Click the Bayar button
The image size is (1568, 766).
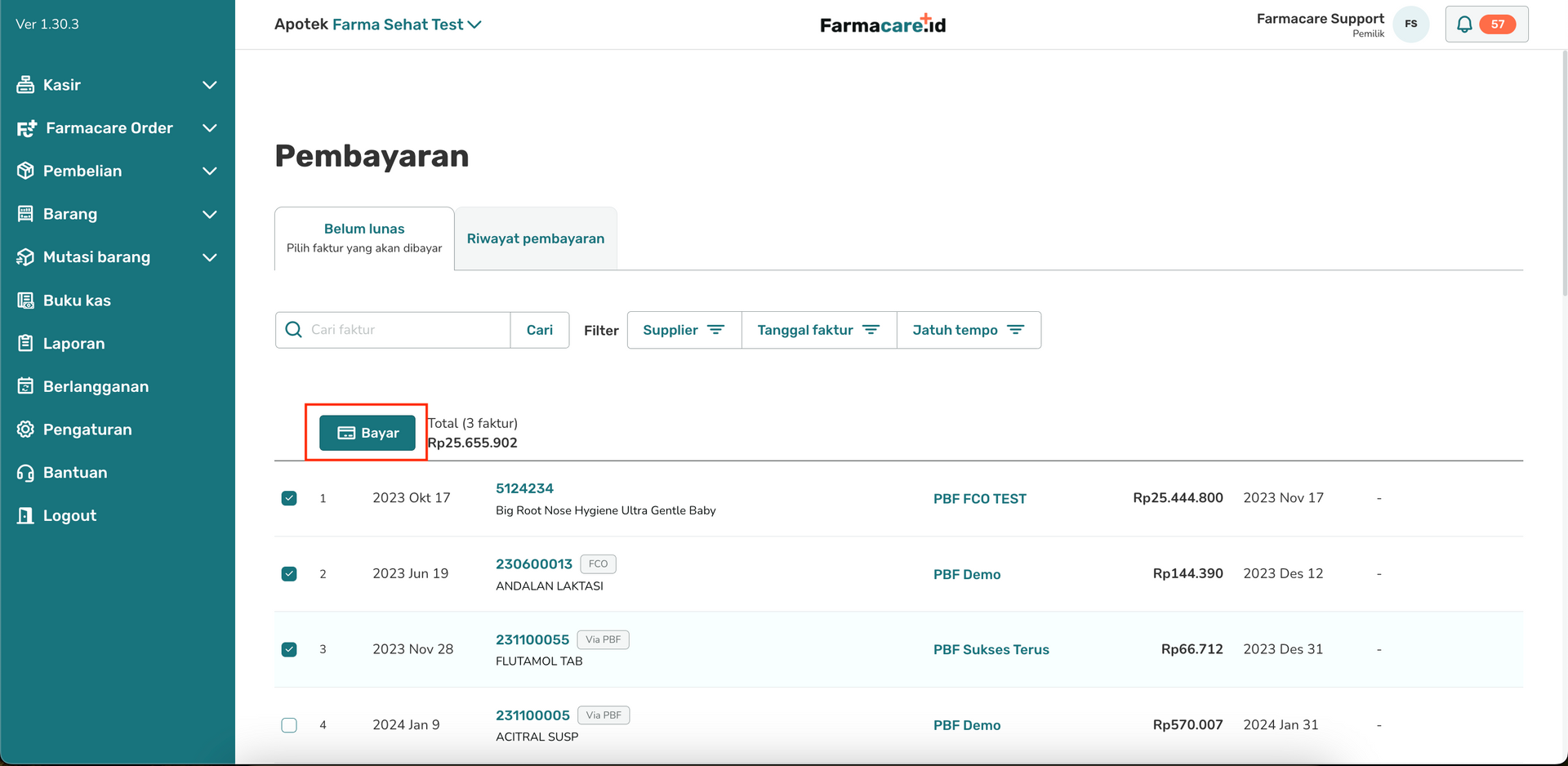(367, 433)
